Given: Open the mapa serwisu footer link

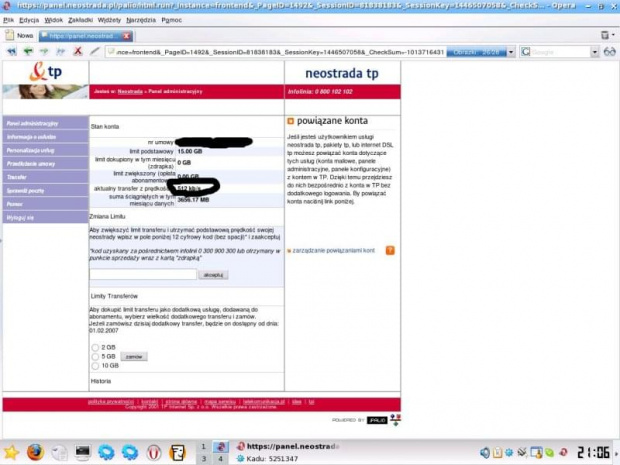Looking at the screenshot, I should 220,402.
